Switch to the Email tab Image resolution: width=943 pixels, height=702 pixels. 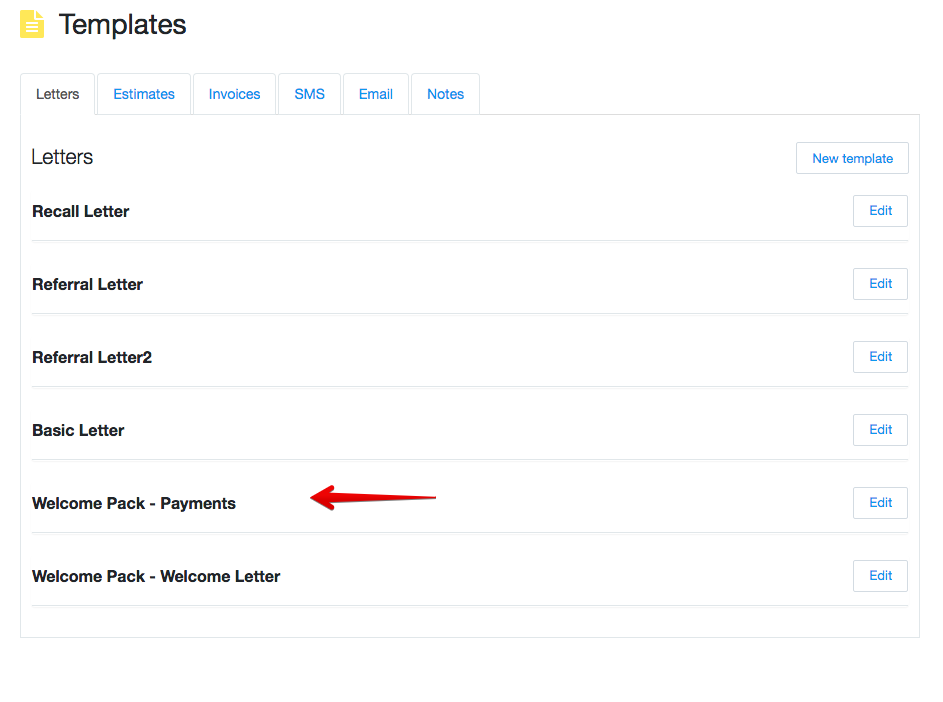point(376,94)
